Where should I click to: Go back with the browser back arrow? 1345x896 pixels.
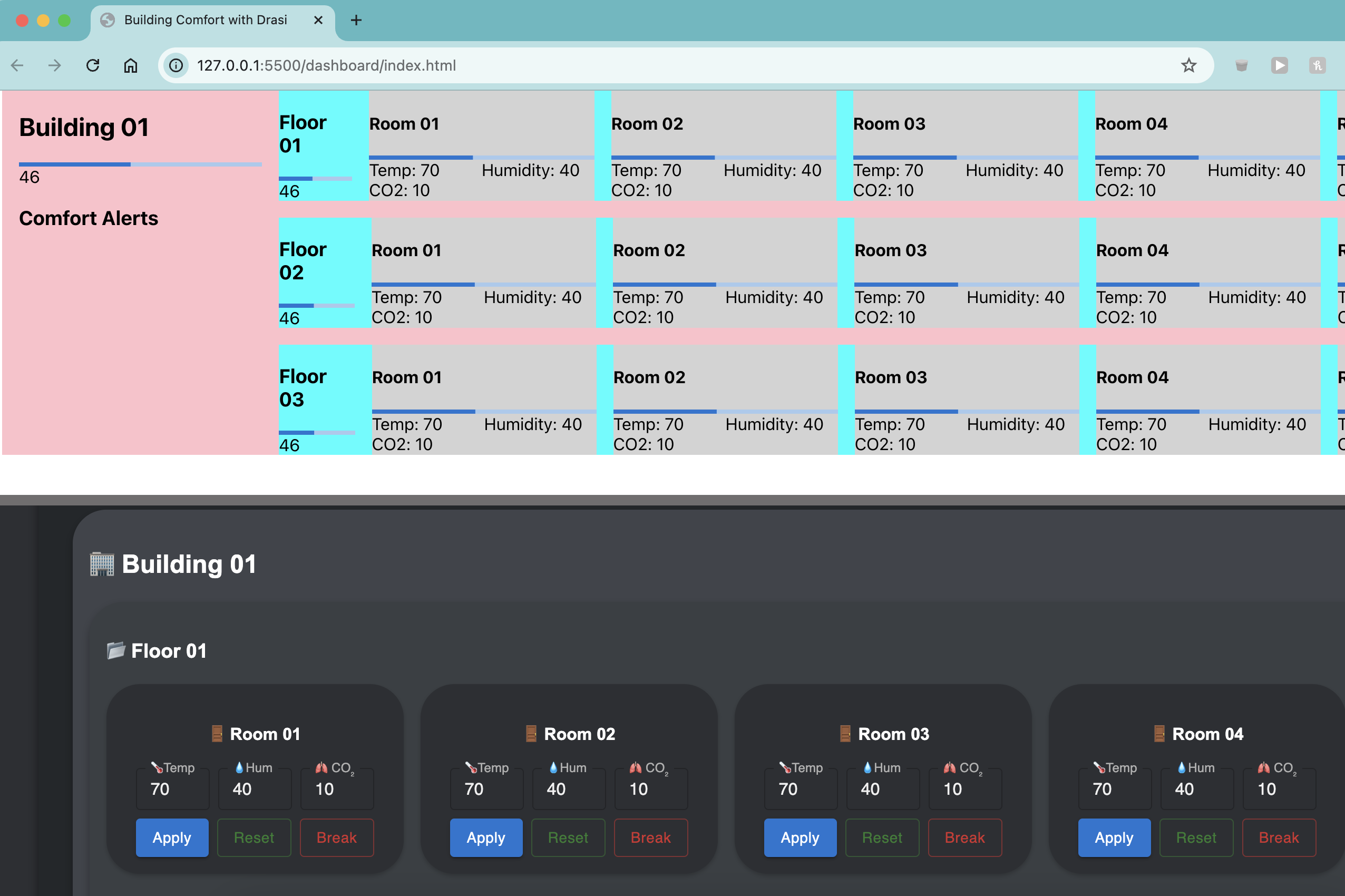(x=17, y=66)
